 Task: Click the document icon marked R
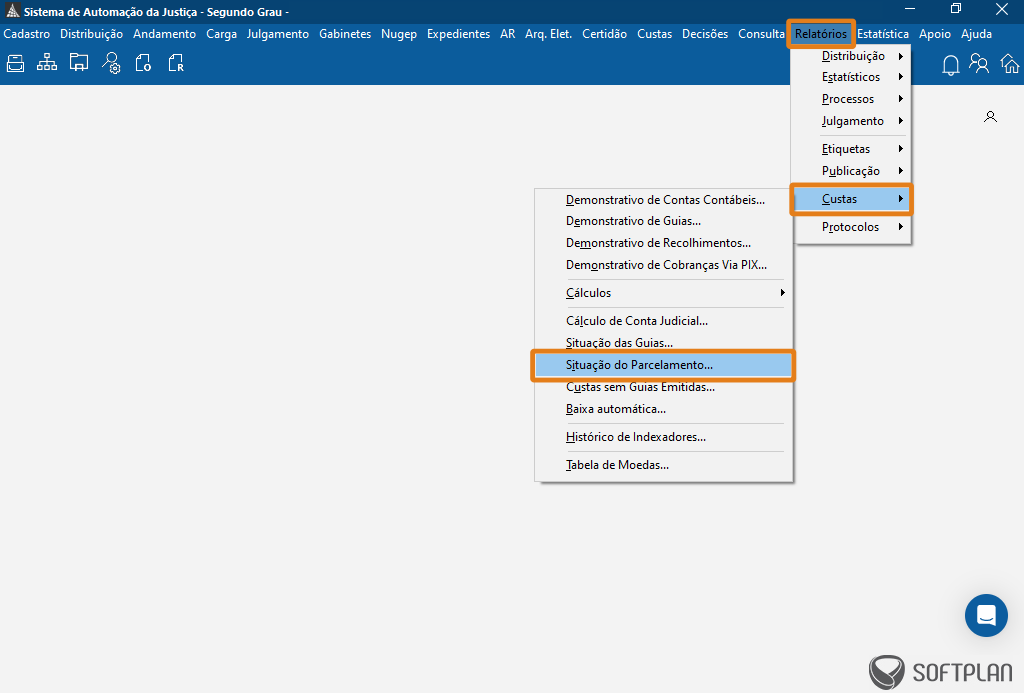point(176,63)
